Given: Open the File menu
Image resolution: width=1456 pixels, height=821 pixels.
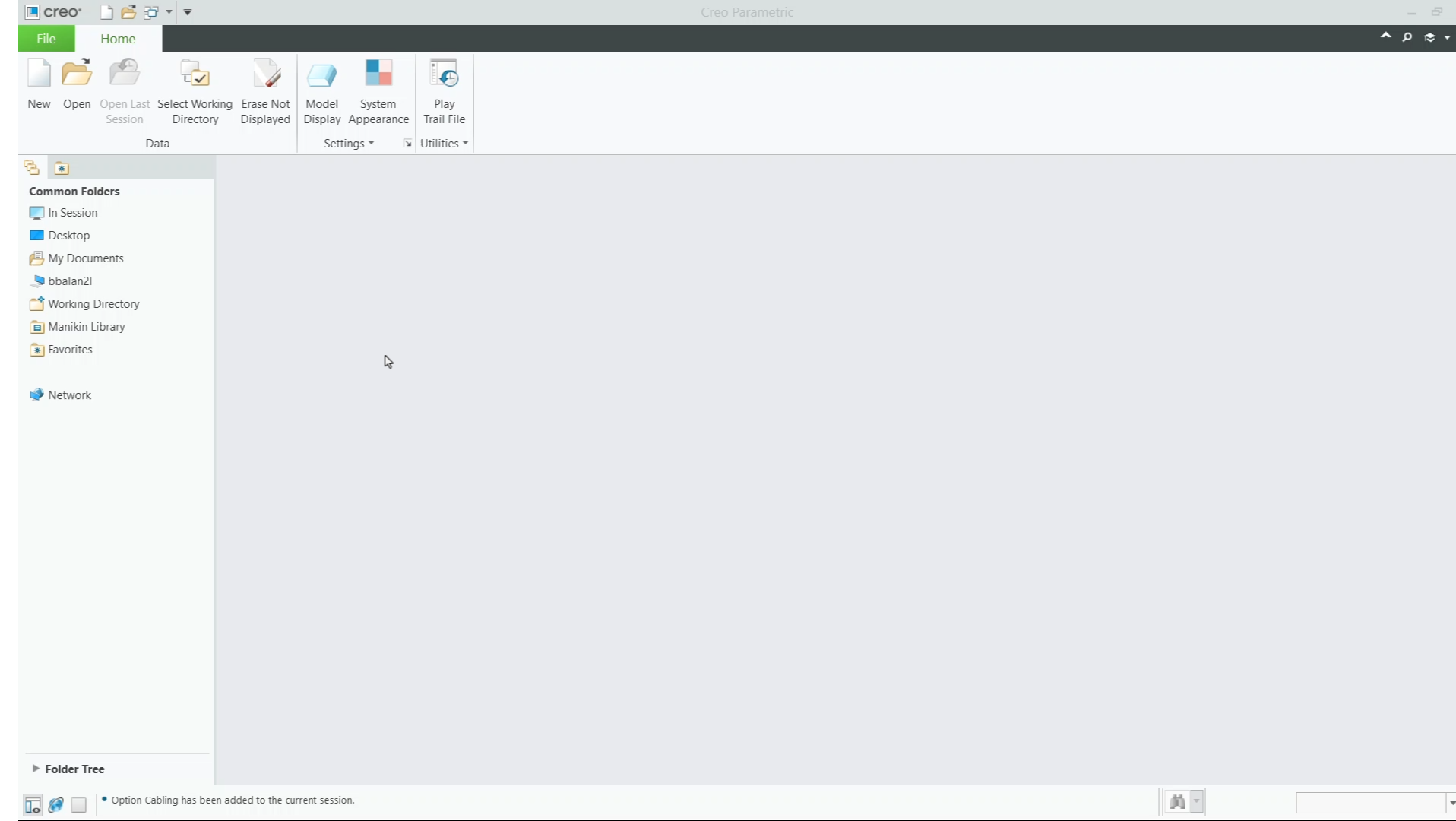Looking at the screenshot, I should (x=46, y=38).
